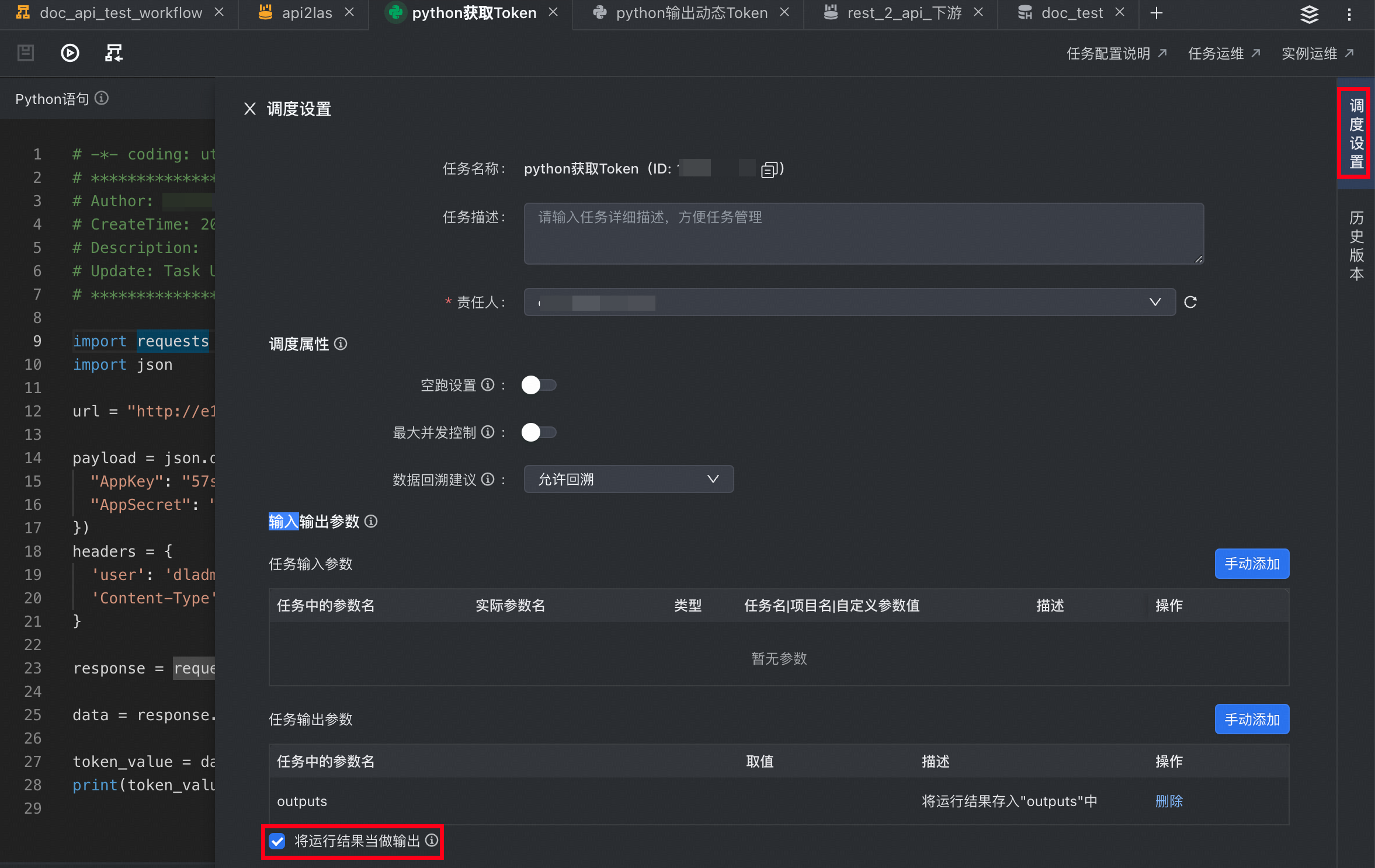Click the save icon in toolbar

(26, 53)
